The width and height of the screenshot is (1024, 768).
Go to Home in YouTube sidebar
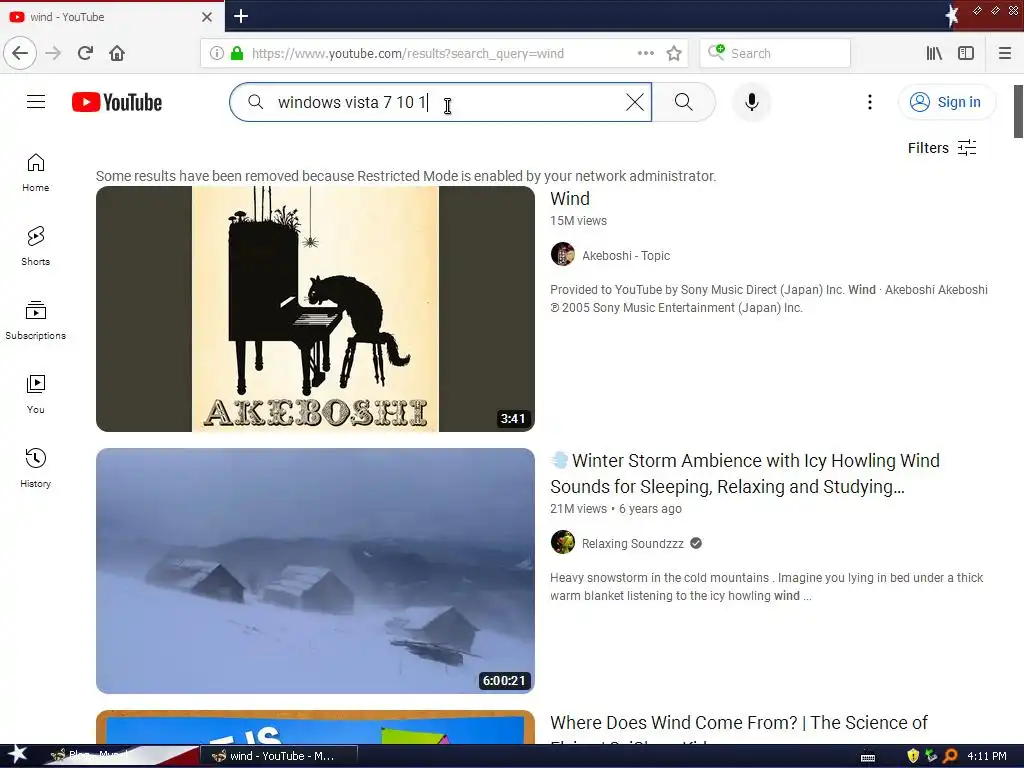[36, 172]
